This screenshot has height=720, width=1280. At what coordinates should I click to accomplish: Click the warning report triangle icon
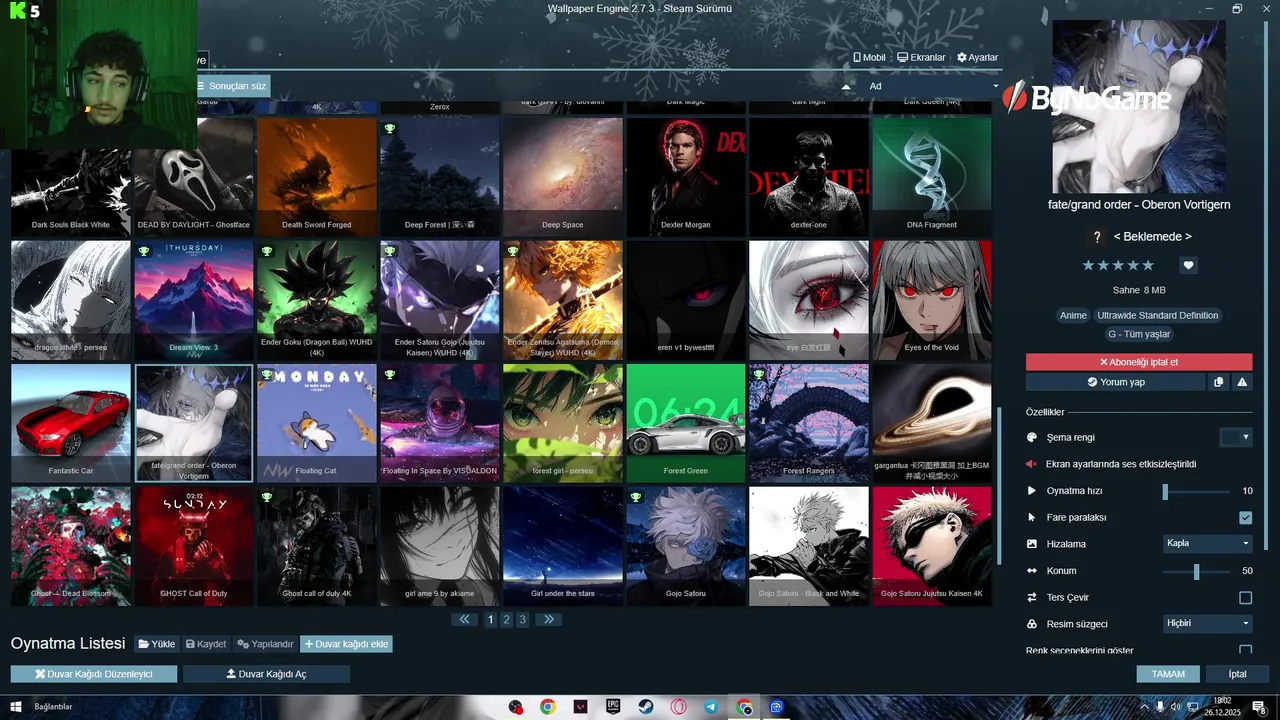coord(1242,382)
